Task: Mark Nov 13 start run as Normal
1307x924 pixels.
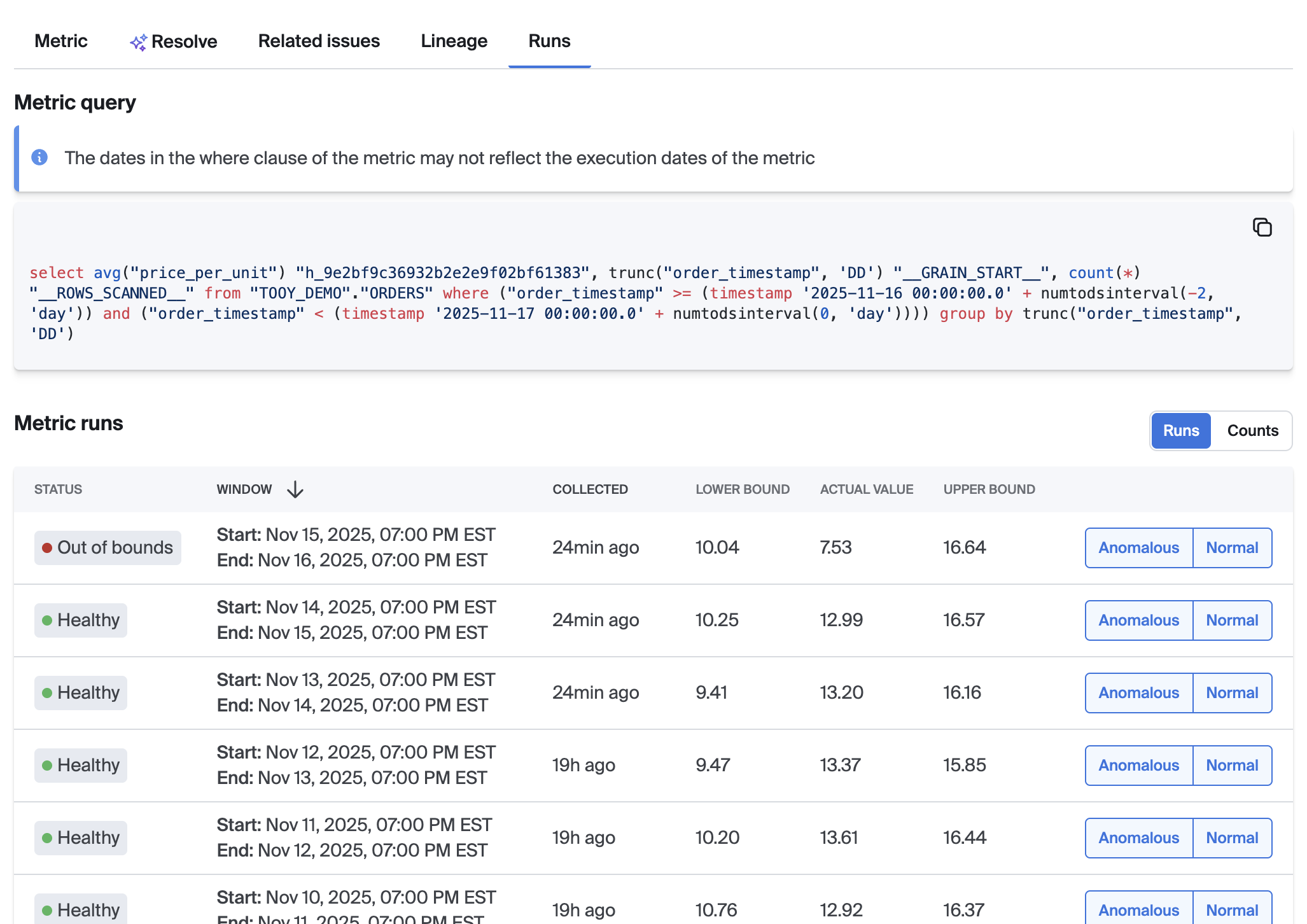Action: (x=1232, y=693)
